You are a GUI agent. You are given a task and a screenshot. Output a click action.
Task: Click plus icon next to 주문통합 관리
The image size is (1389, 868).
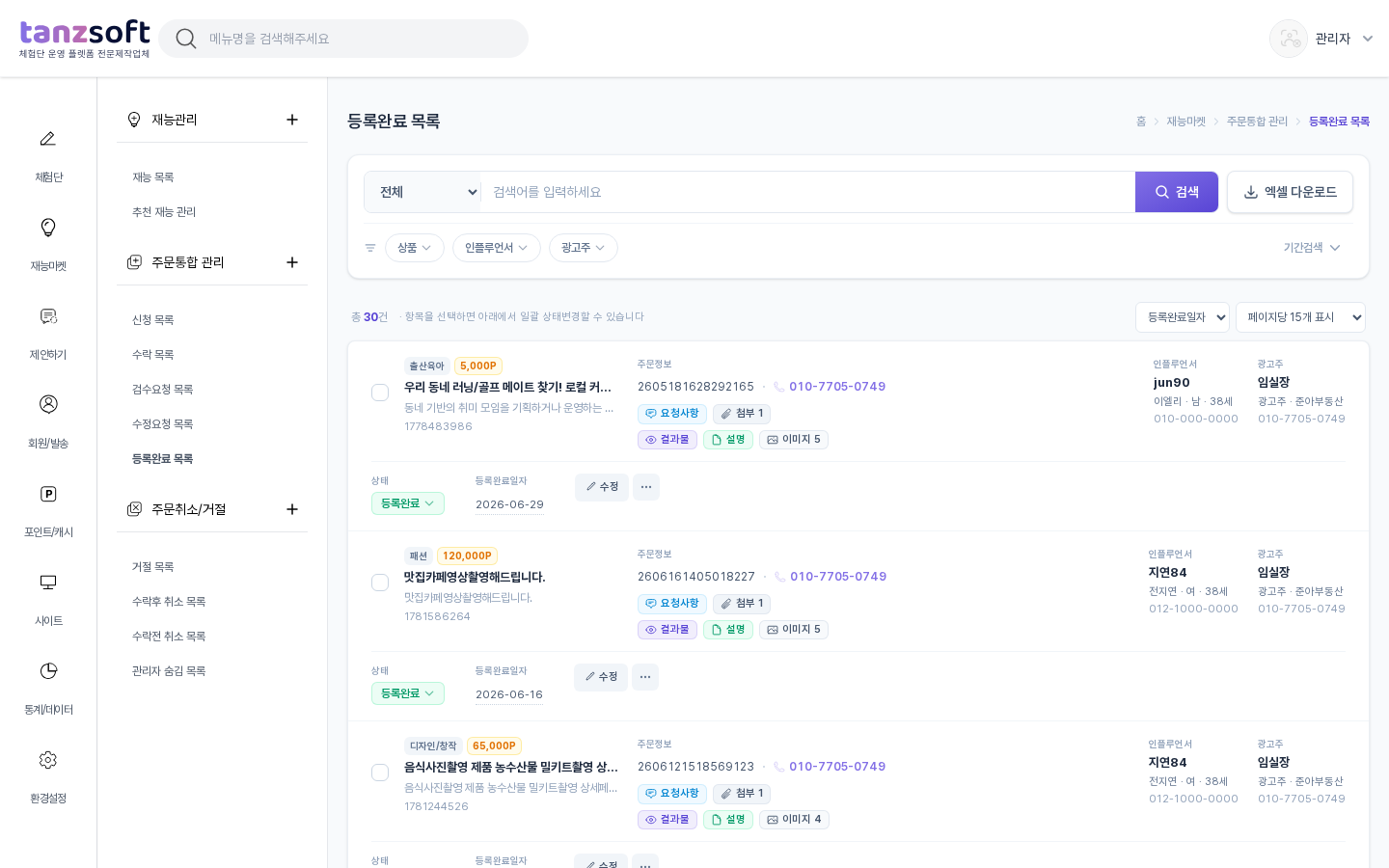point(292,262)
